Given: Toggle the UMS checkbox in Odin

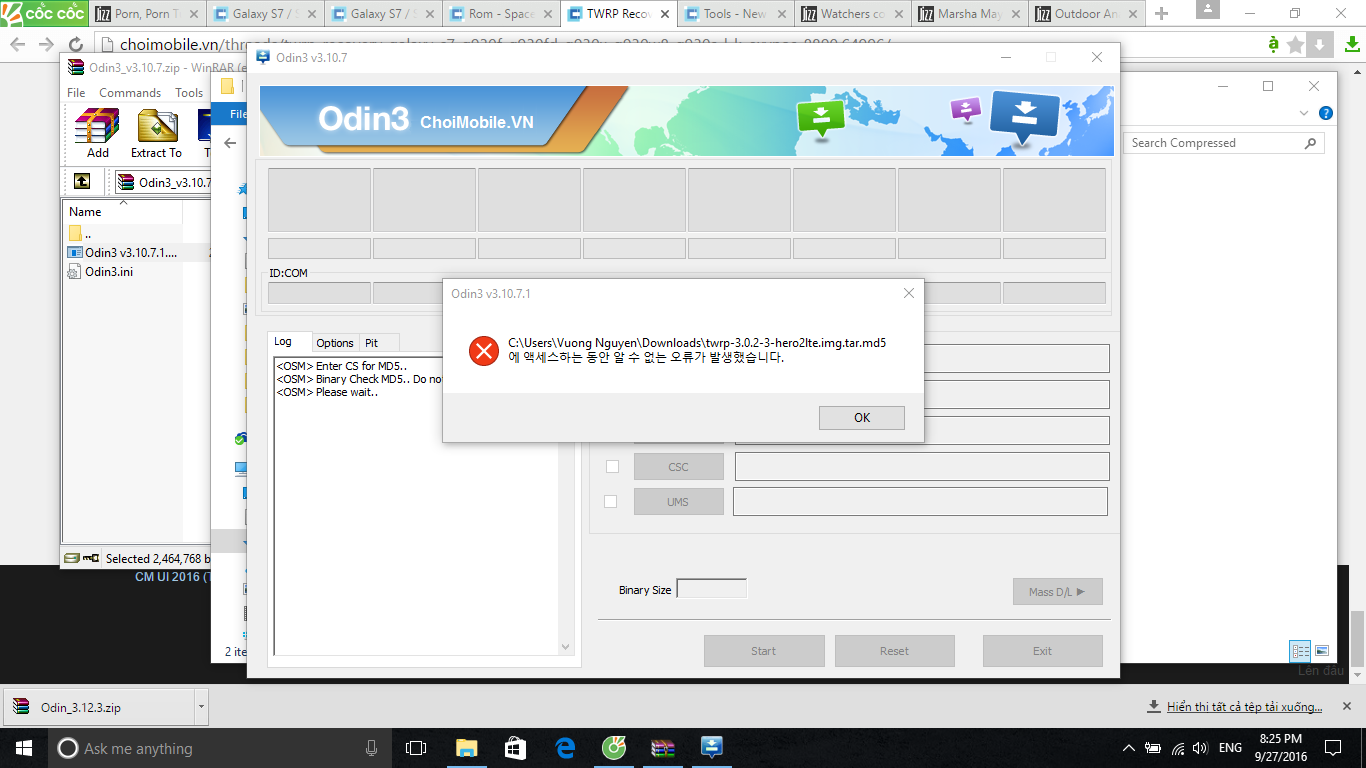Looking at the screenshot, I should coord(611,502).
